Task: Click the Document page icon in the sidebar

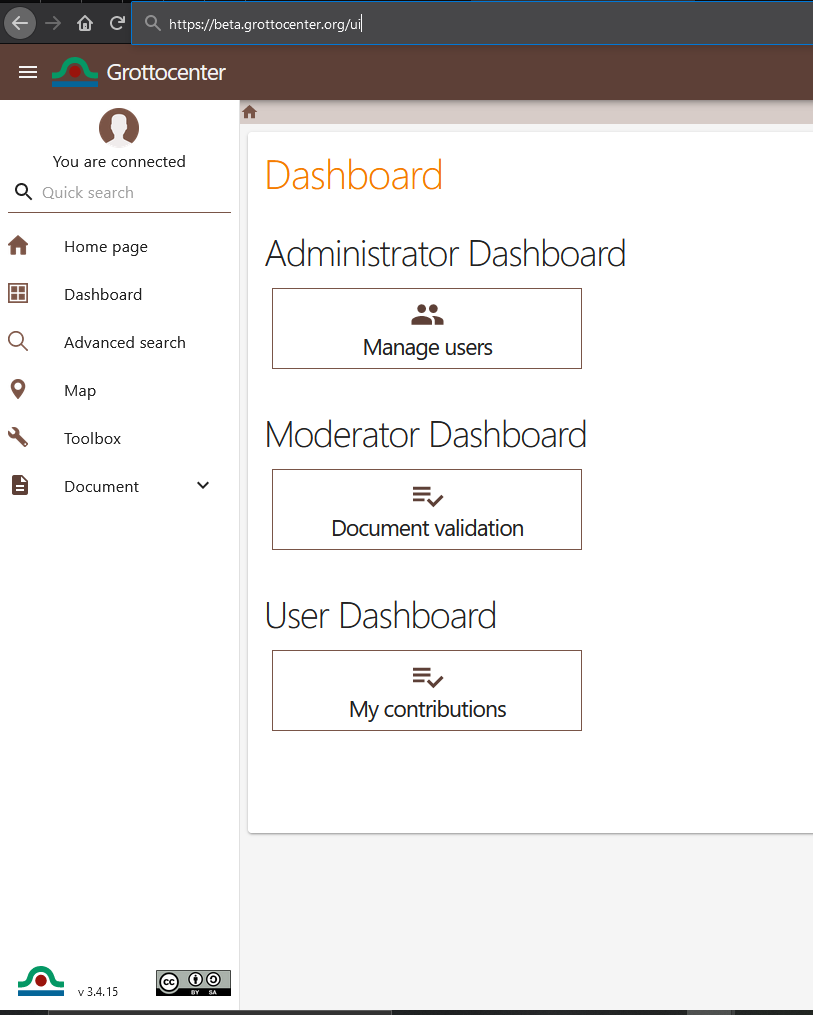Action: click(x=18, y=485)
